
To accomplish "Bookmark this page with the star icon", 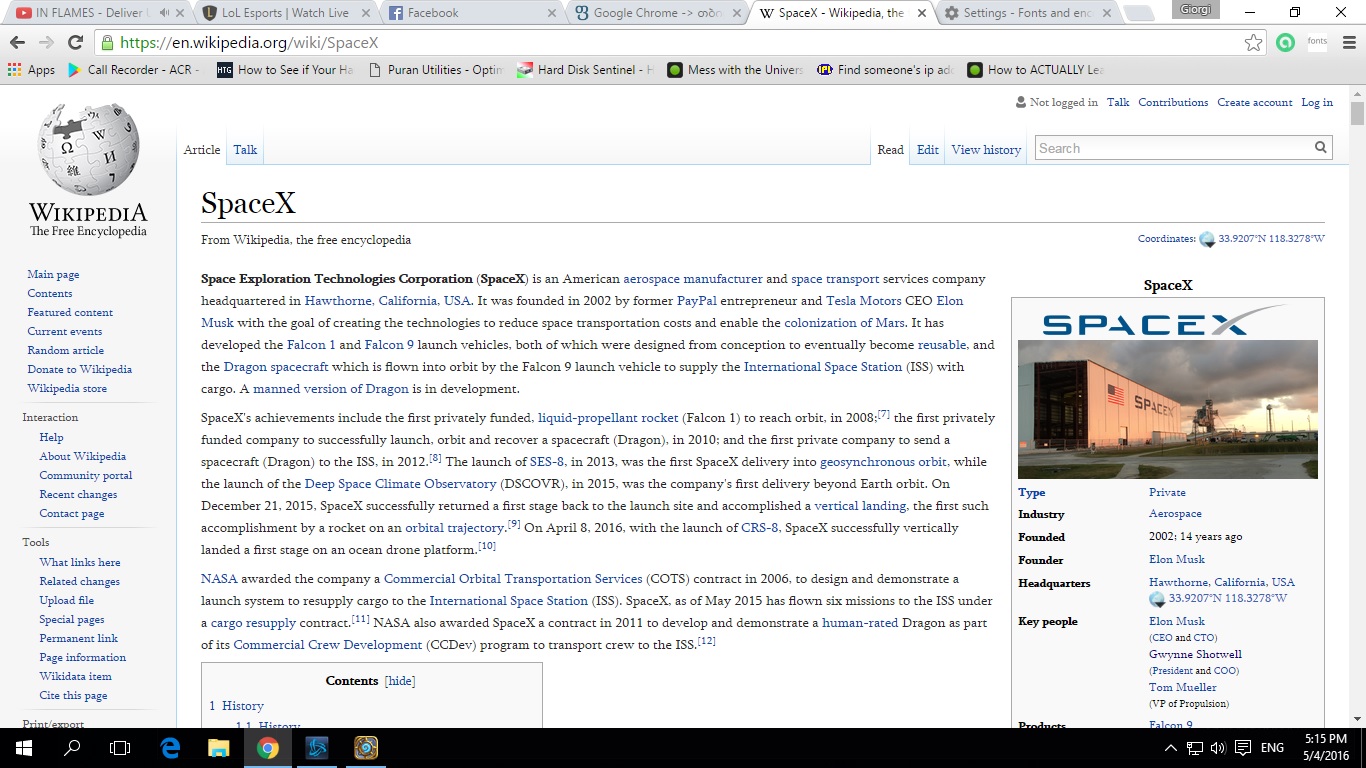I will pos(1253,43).
